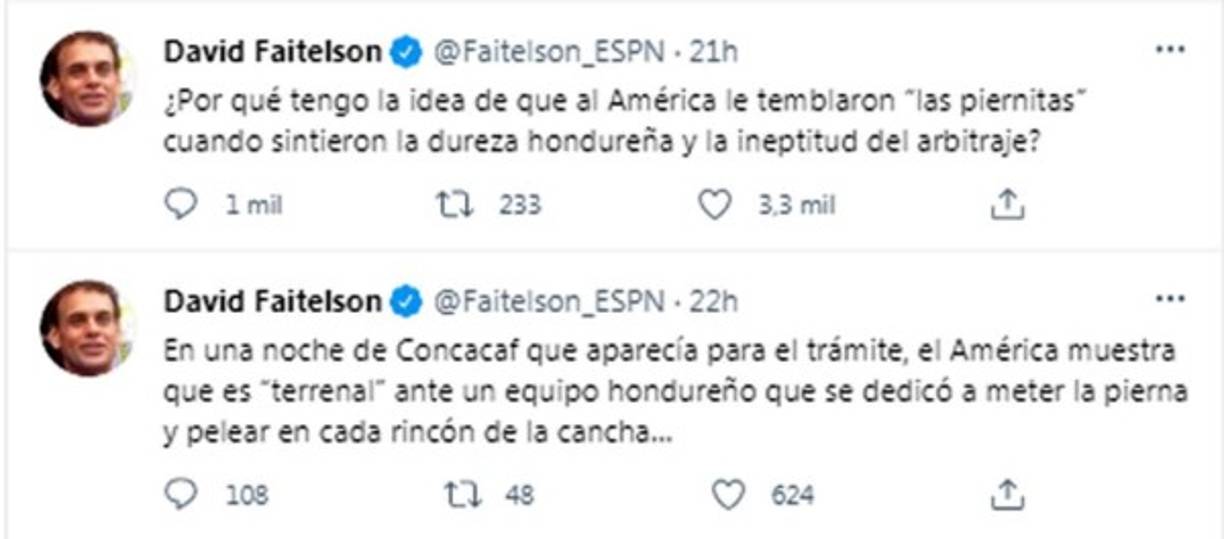Click David Faitelson name on first tweet
The height and width of the screenshot is (539, 1224).
pyautogui.click(x=271, y=51)
